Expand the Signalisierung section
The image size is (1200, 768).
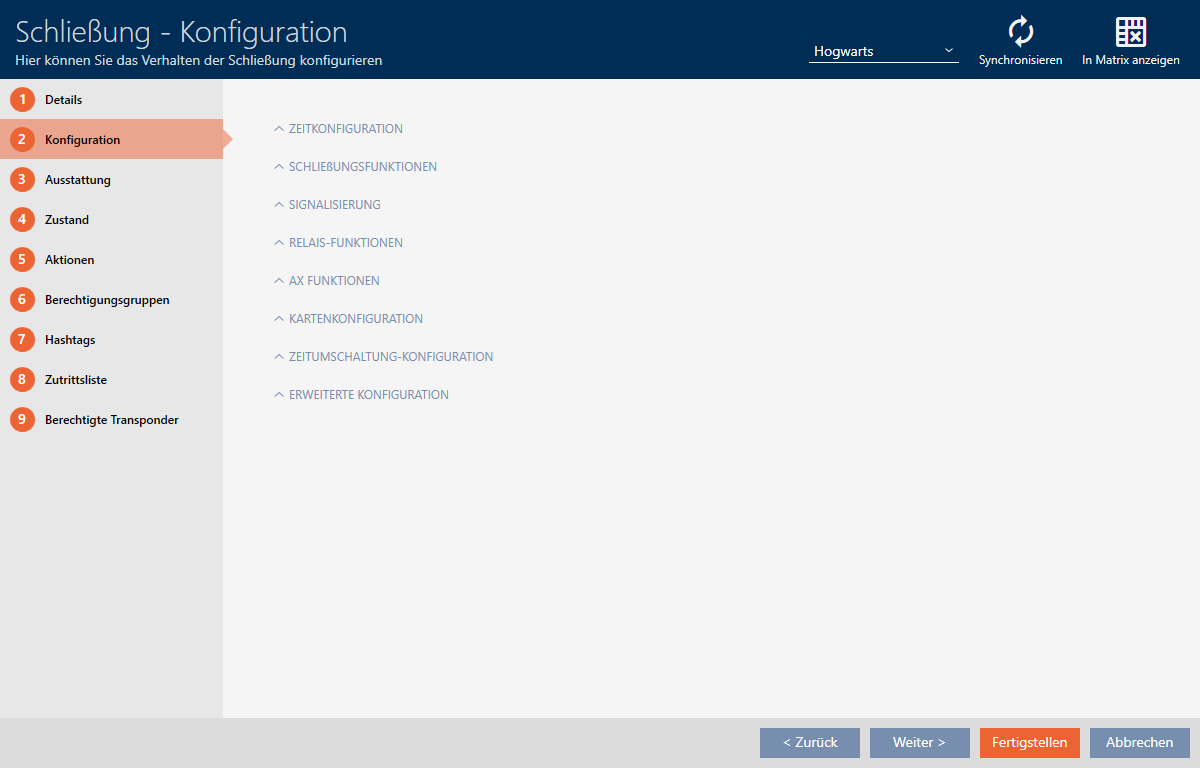334,205
